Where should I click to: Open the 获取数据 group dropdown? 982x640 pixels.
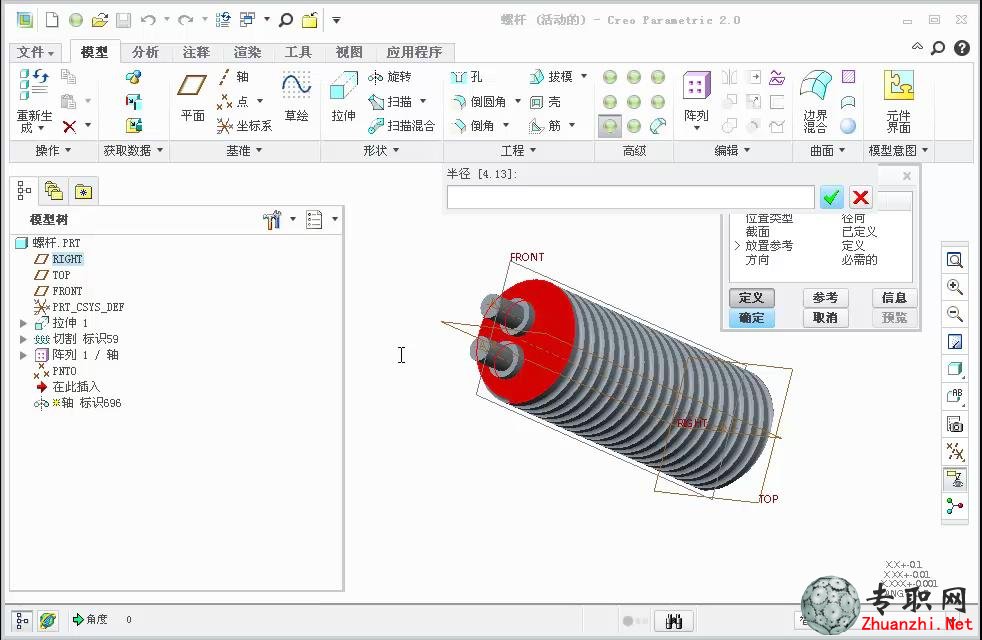pyautogui.click(x=133, y=150)
